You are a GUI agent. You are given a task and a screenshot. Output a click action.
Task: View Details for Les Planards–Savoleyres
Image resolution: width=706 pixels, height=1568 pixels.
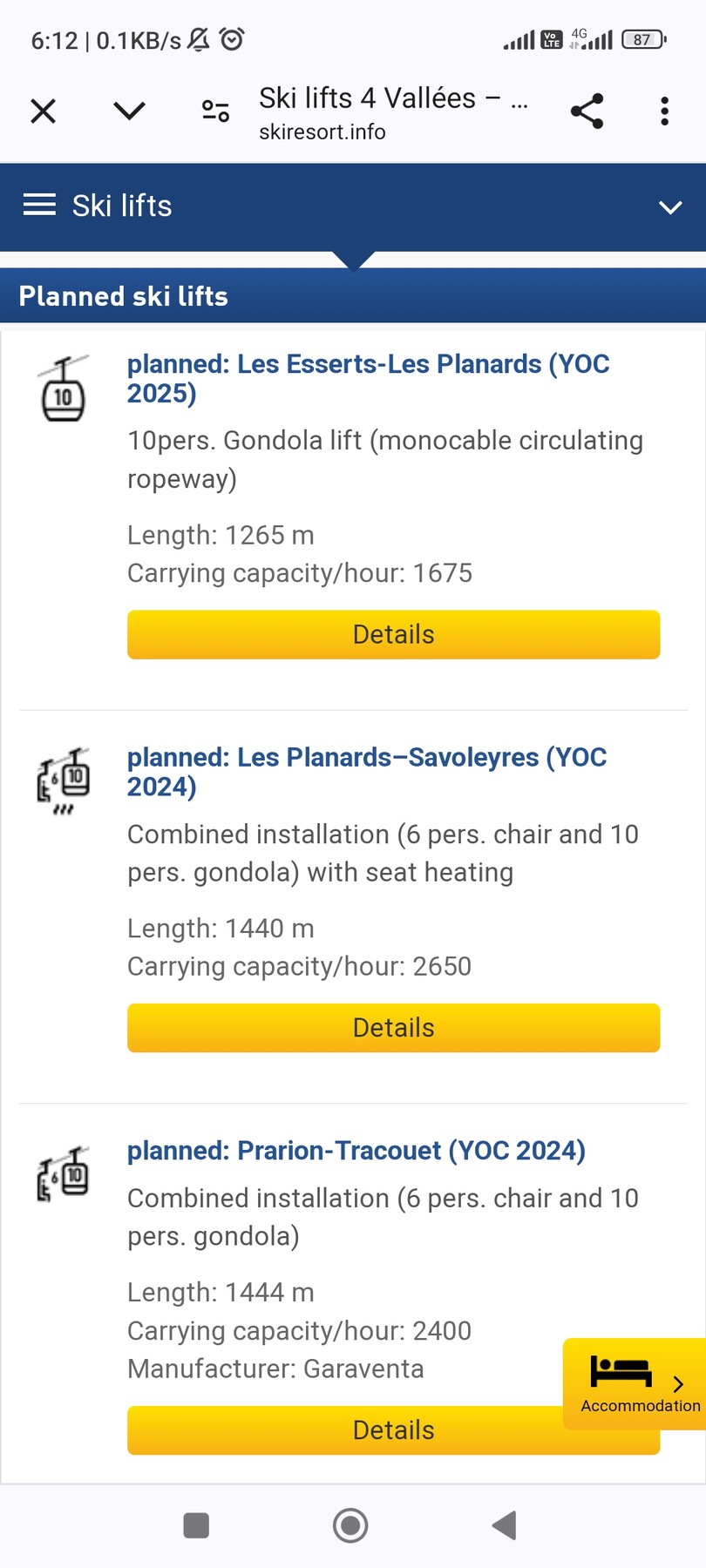pos(393,1028)
